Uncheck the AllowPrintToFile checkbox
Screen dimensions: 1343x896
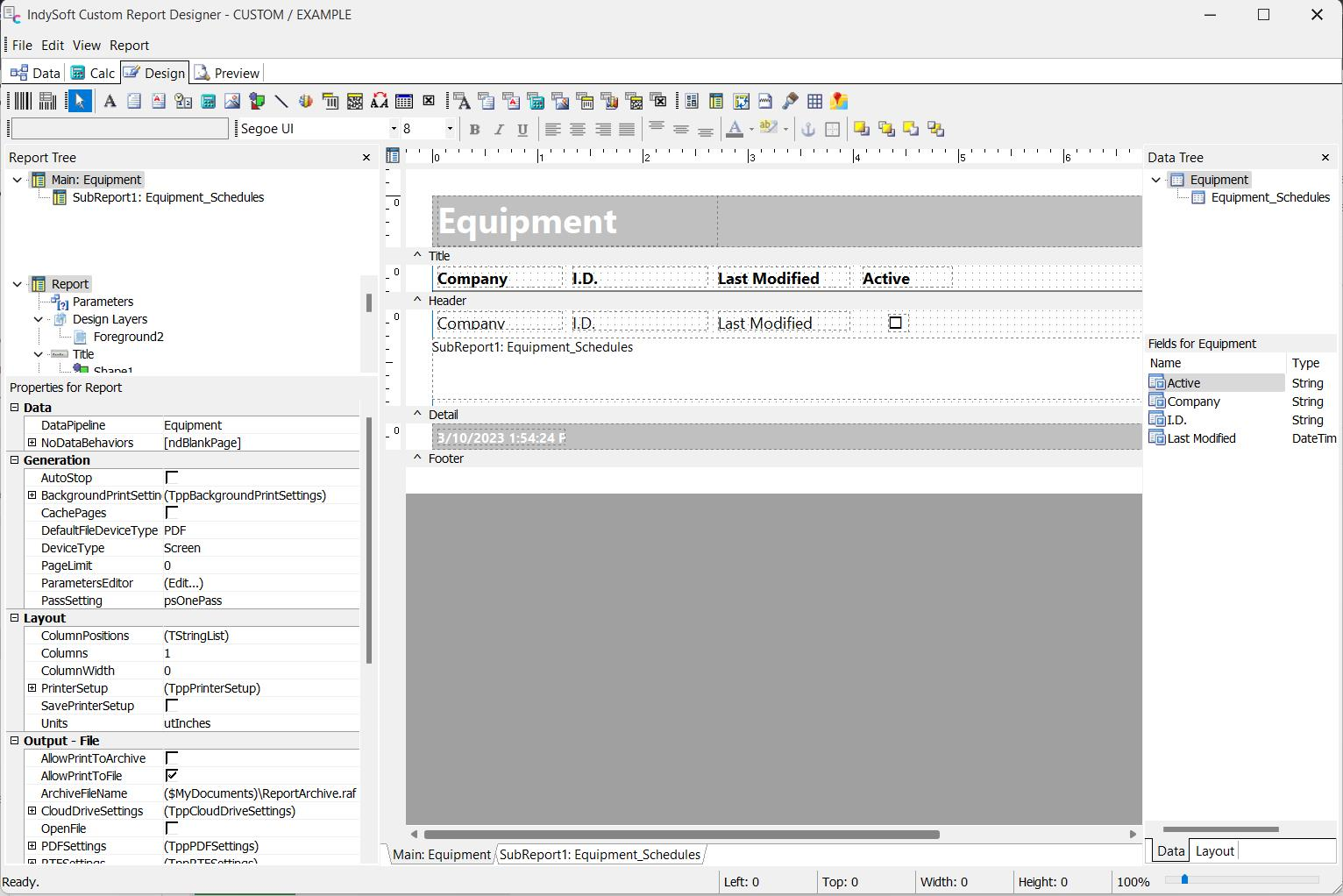[172, 776]
